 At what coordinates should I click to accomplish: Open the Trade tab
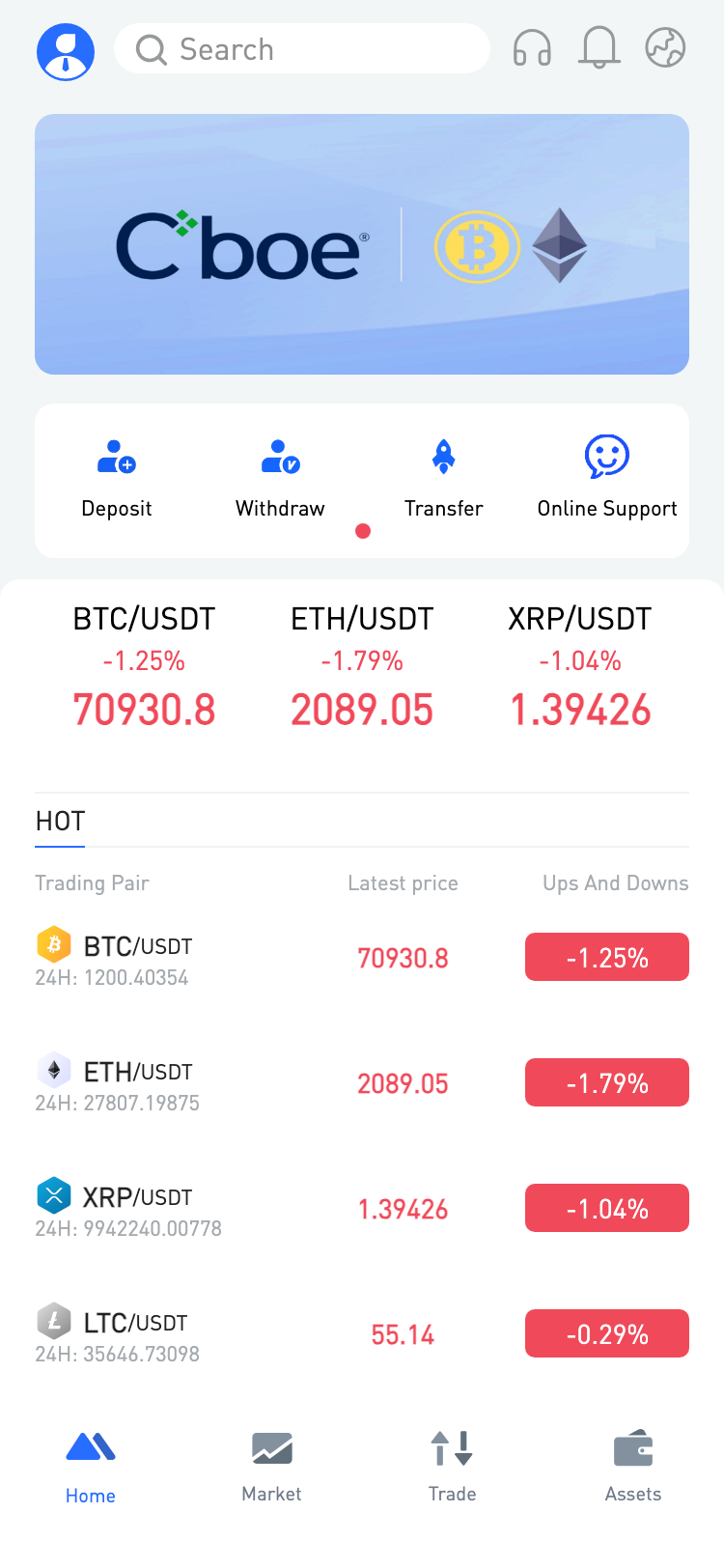pos(452,1466)
